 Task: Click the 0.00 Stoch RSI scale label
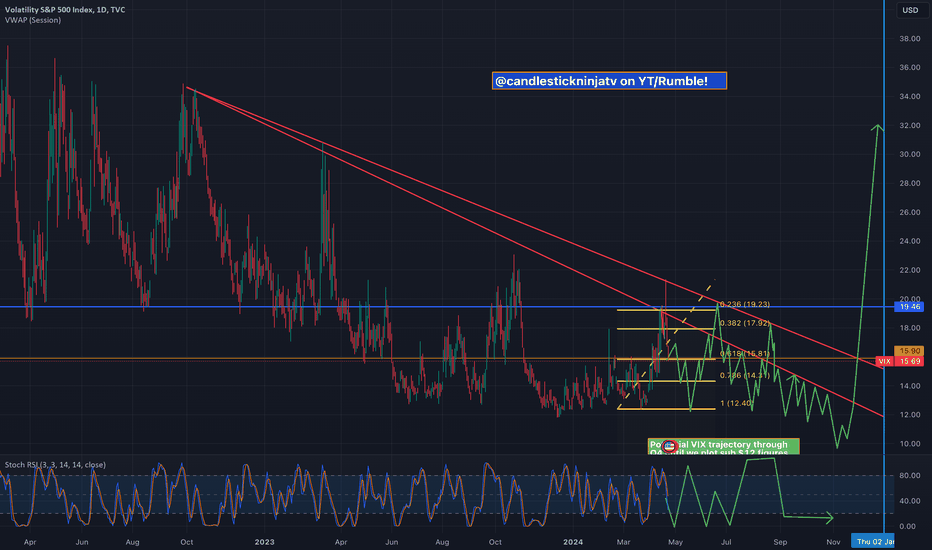pos(908,526)
